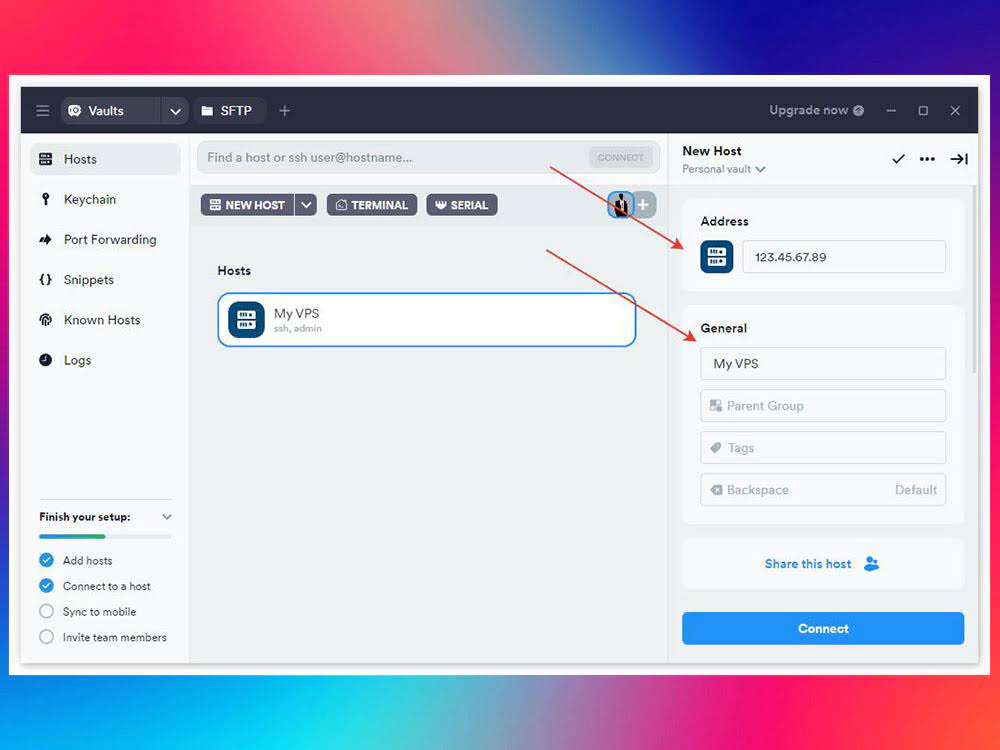
Task: Click the NEW HOST button
Action: 247,205
